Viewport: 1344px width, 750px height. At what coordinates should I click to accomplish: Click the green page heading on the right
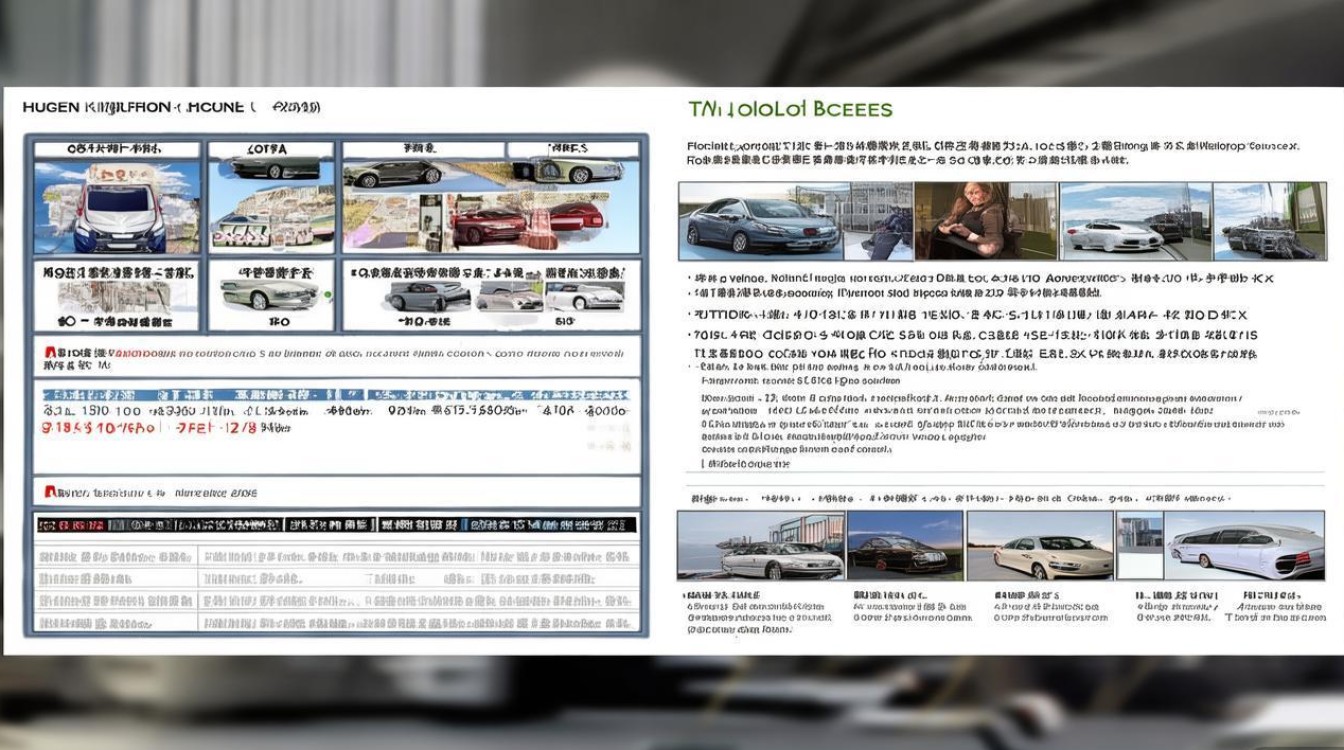coord(790,109)
